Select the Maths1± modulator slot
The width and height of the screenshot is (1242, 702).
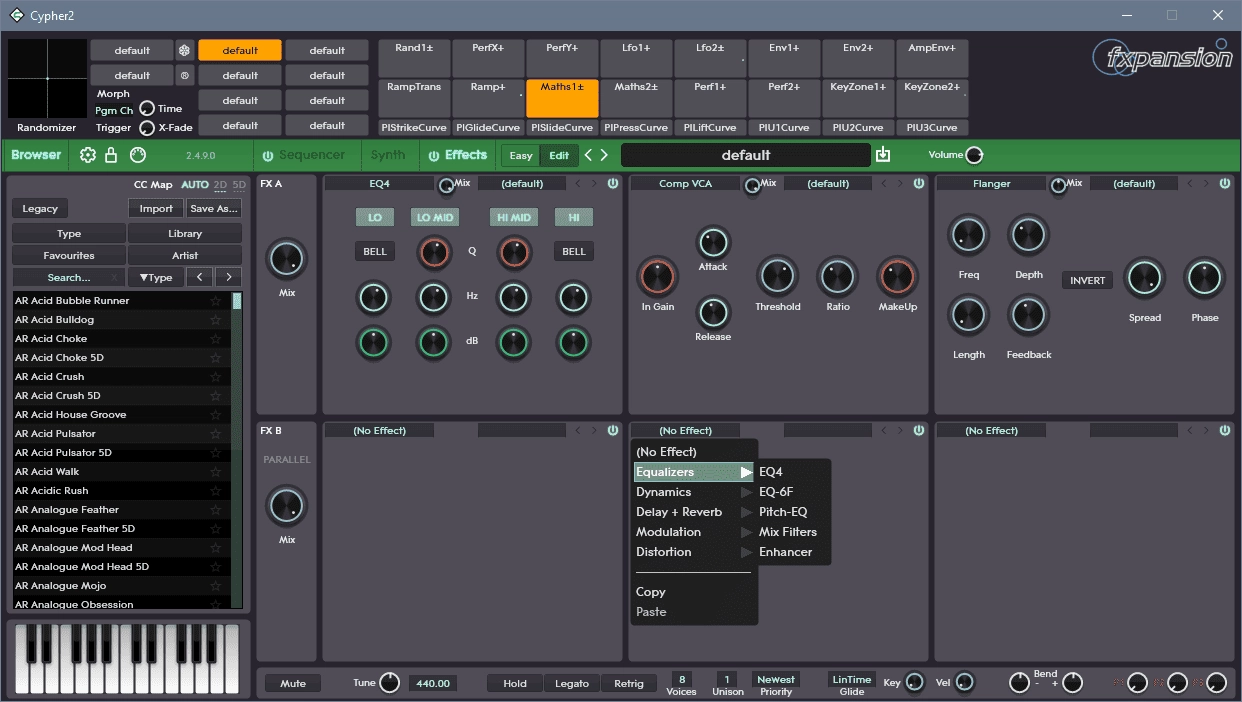pyautogui.click(x=562, y=98)
